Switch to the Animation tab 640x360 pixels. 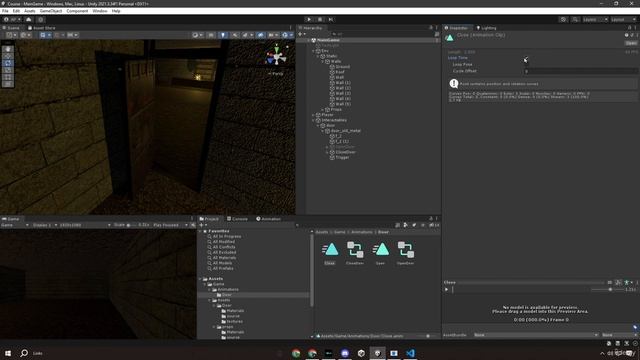[x=268, y=219]
